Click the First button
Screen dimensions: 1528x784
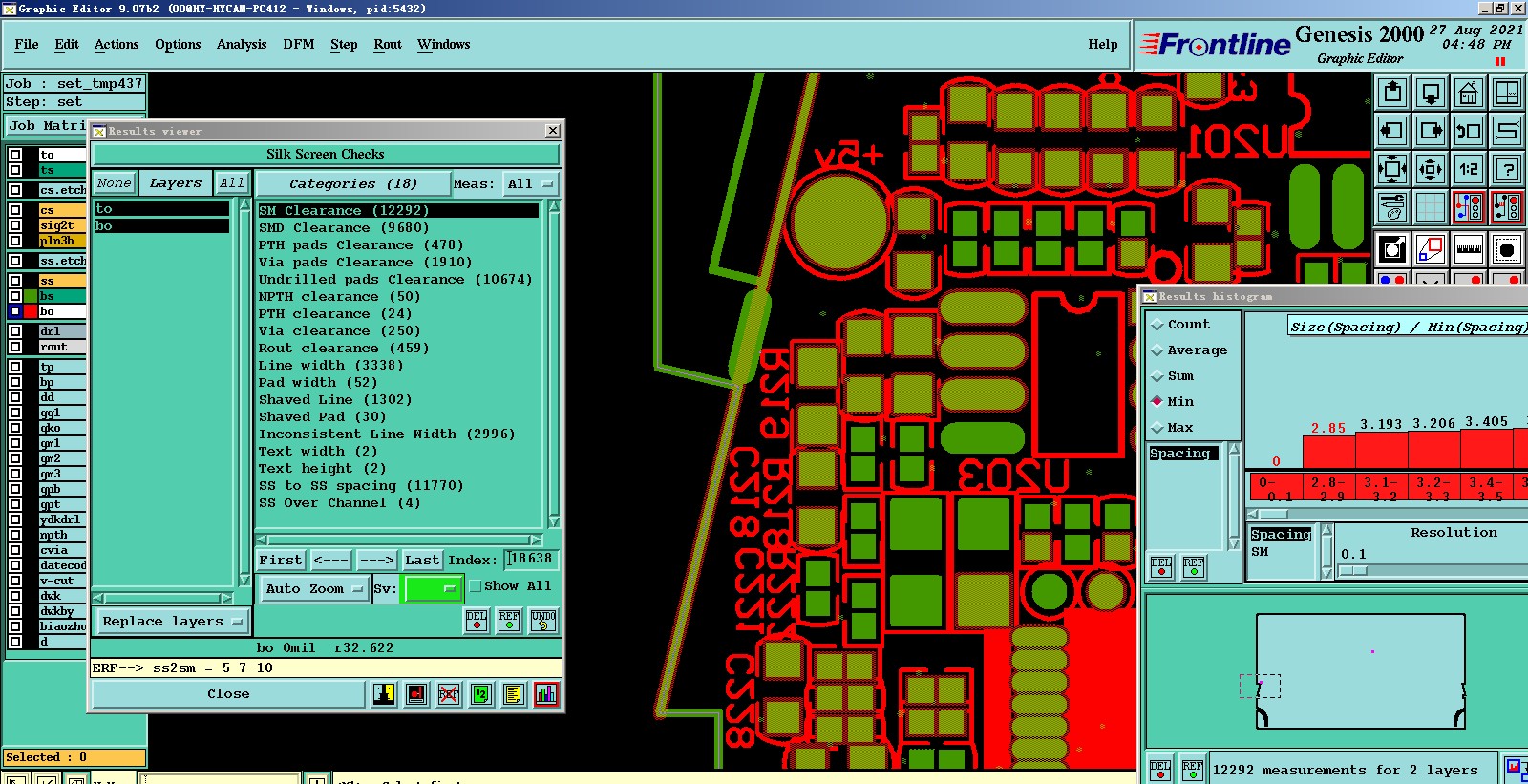tap(281, 560)
